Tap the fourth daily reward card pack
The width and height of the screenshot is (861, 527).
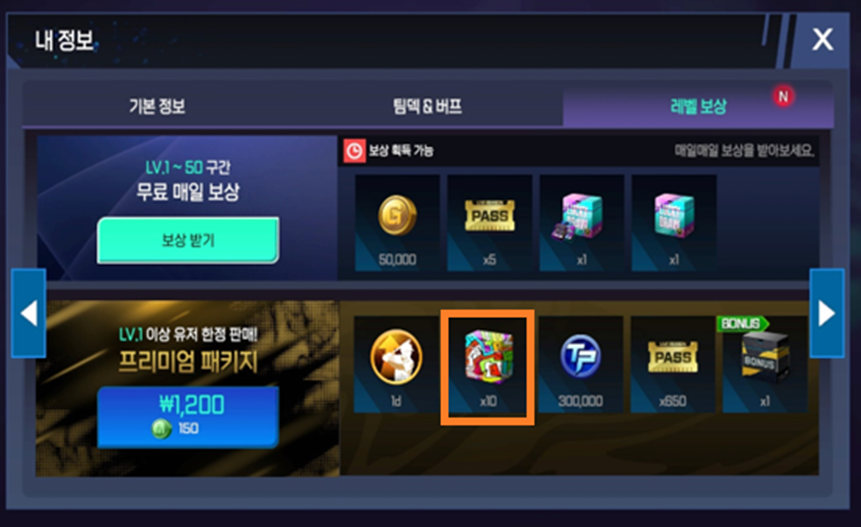(674, 223)
